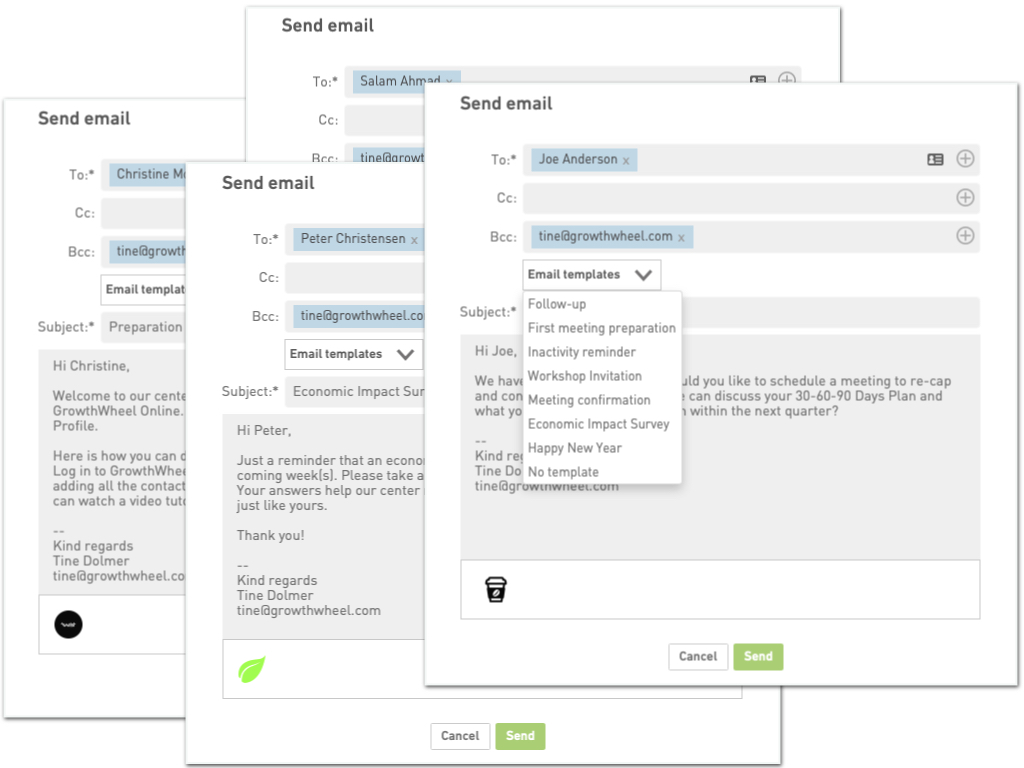The width and height of the screenshot is (1024, 768).
Task: Choose No template option
Action: [564, 472]
